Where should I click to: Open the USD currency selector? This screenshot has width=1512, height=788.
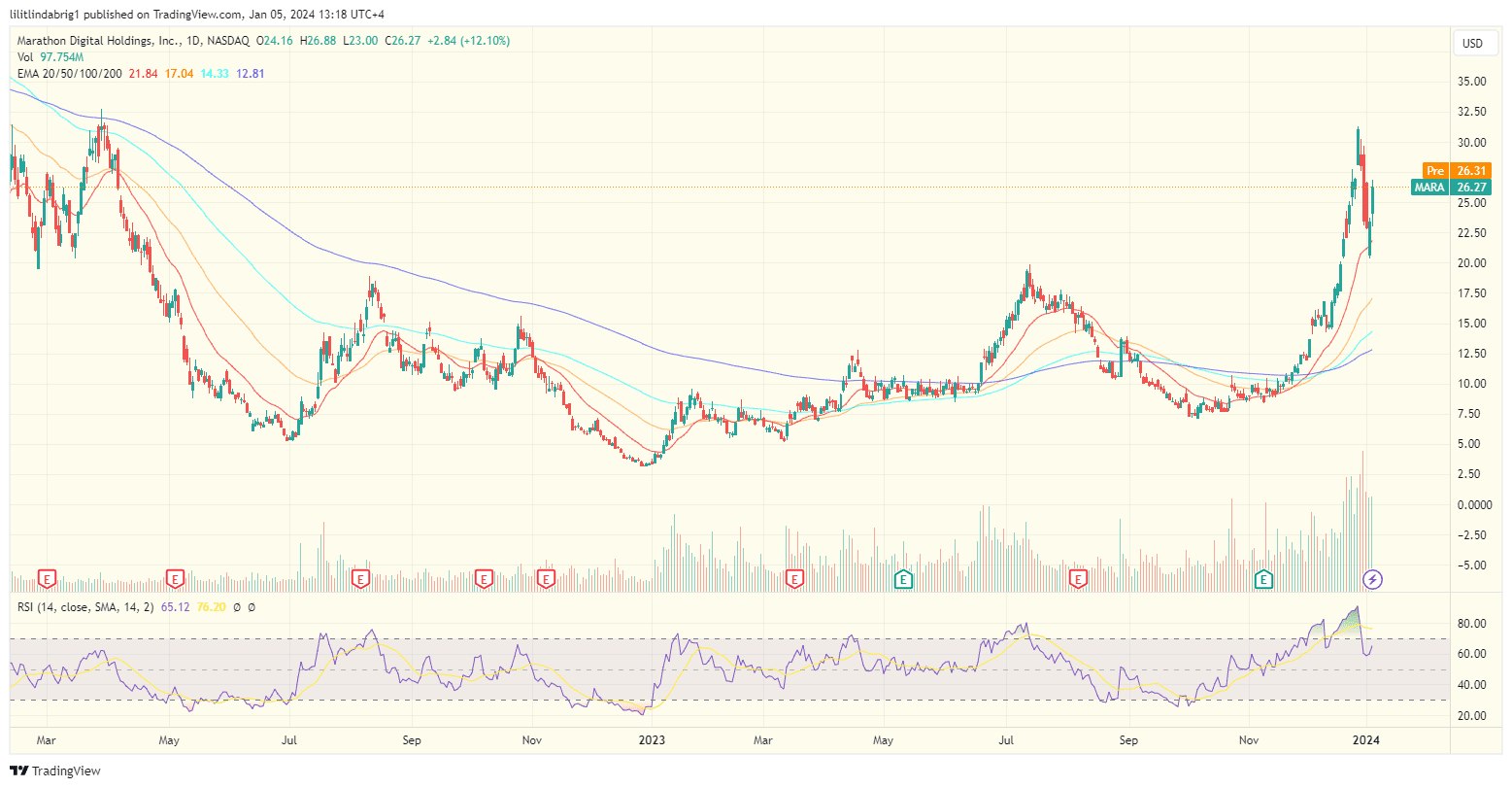1472,44
